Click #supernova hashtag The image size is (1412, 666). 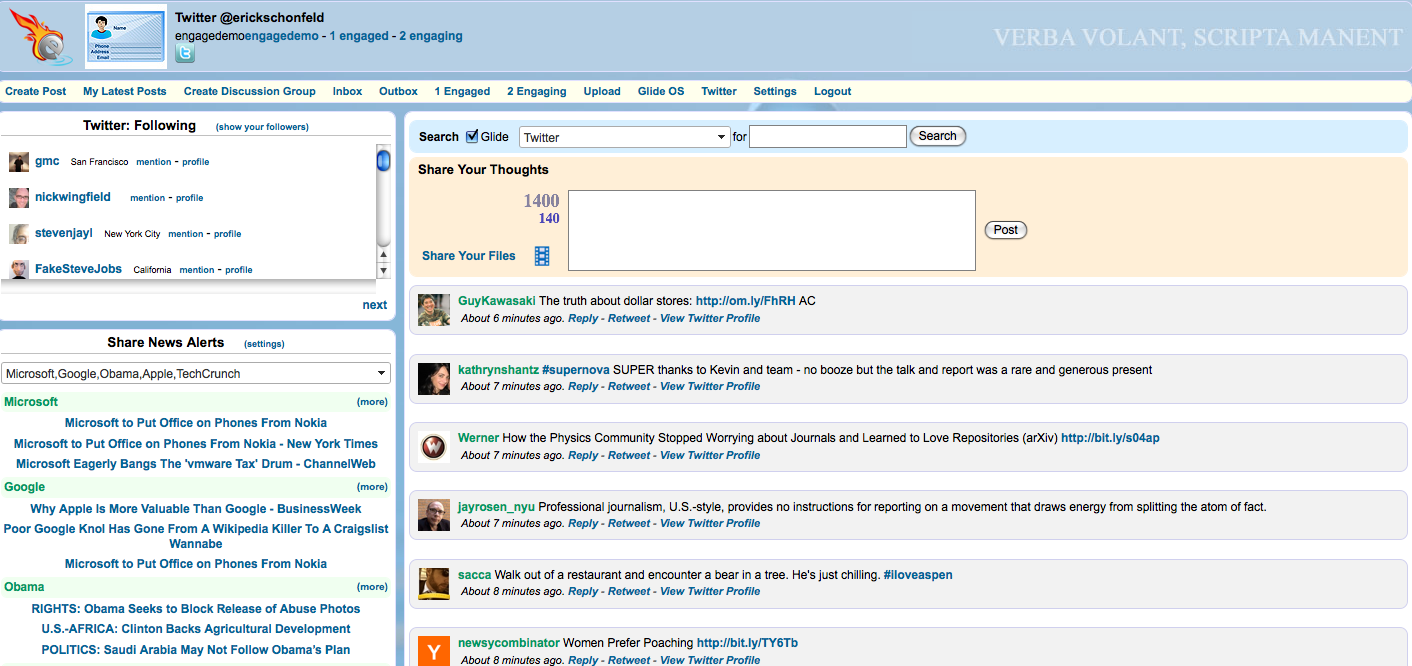pos(576,370)
